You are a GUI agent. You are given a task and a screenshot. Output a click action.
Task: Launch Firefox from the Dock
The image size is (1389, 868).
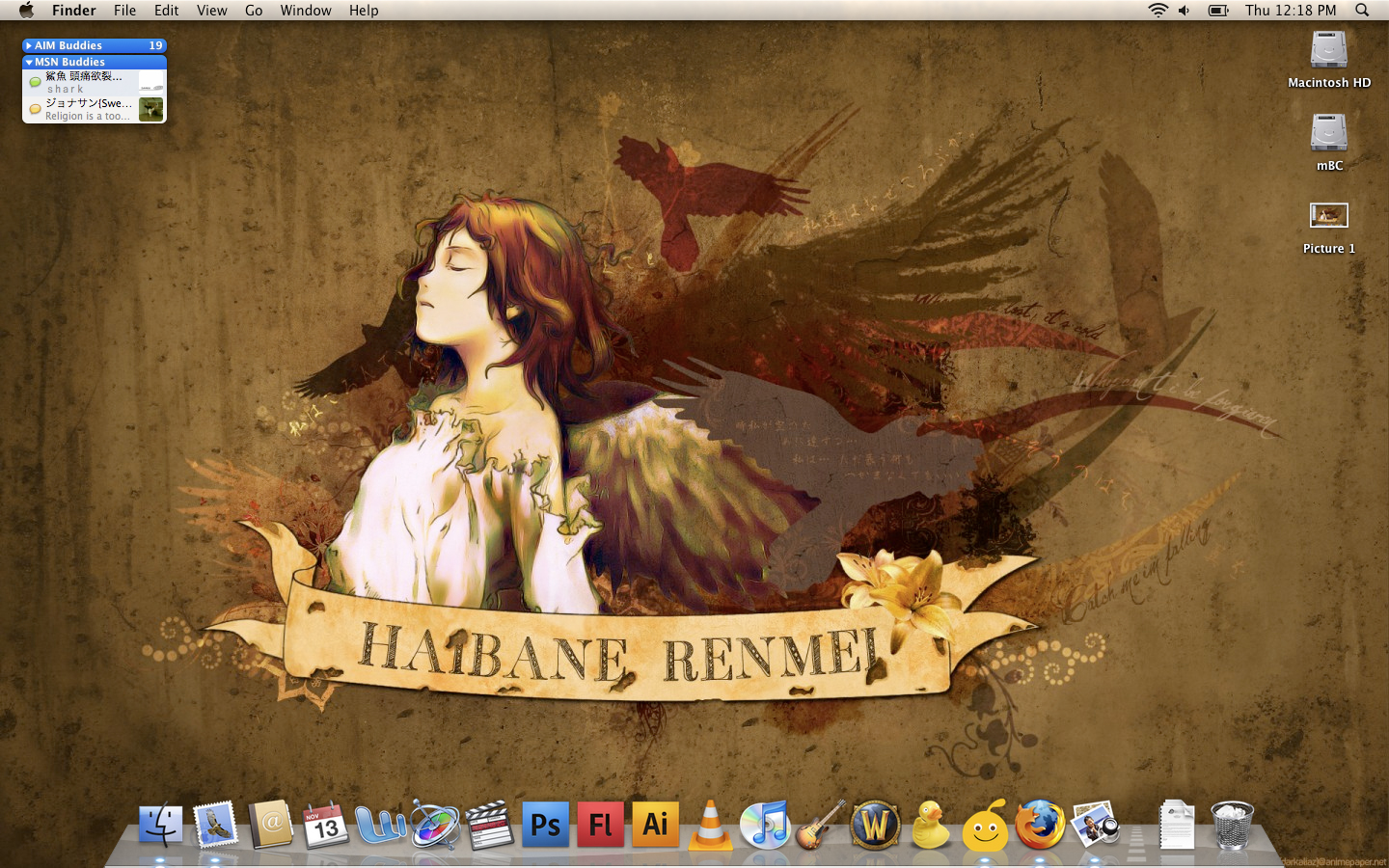point(1040,826)
